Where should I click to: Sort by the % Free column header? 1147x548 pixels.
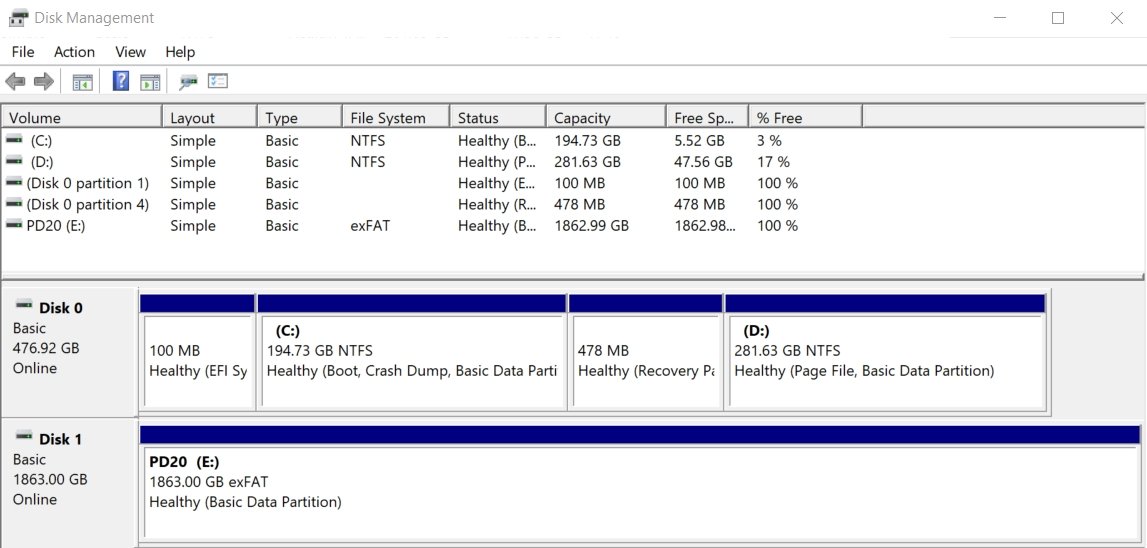coord(805,117)
